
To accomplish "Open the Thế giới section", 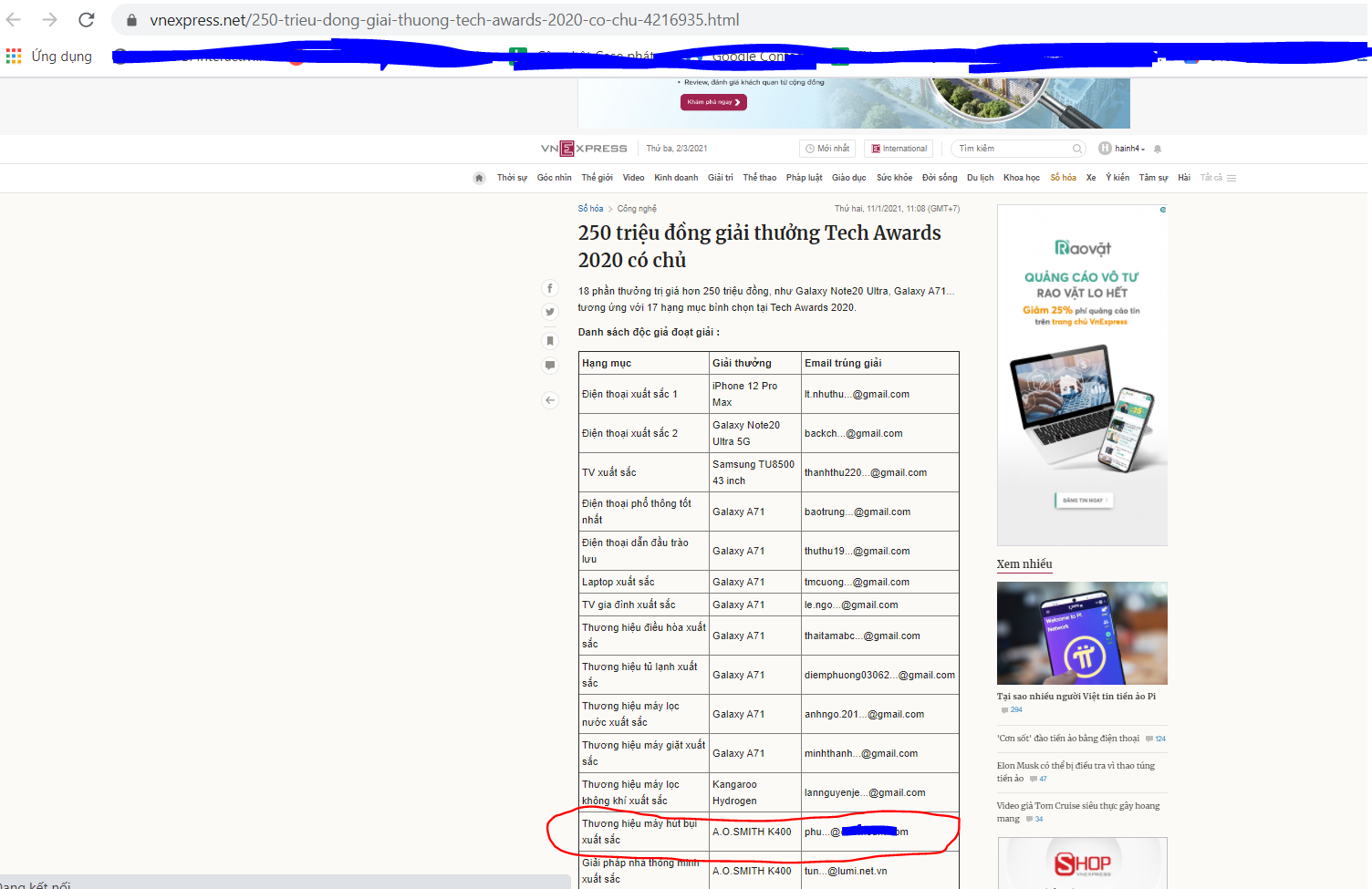I will (598, 178).
